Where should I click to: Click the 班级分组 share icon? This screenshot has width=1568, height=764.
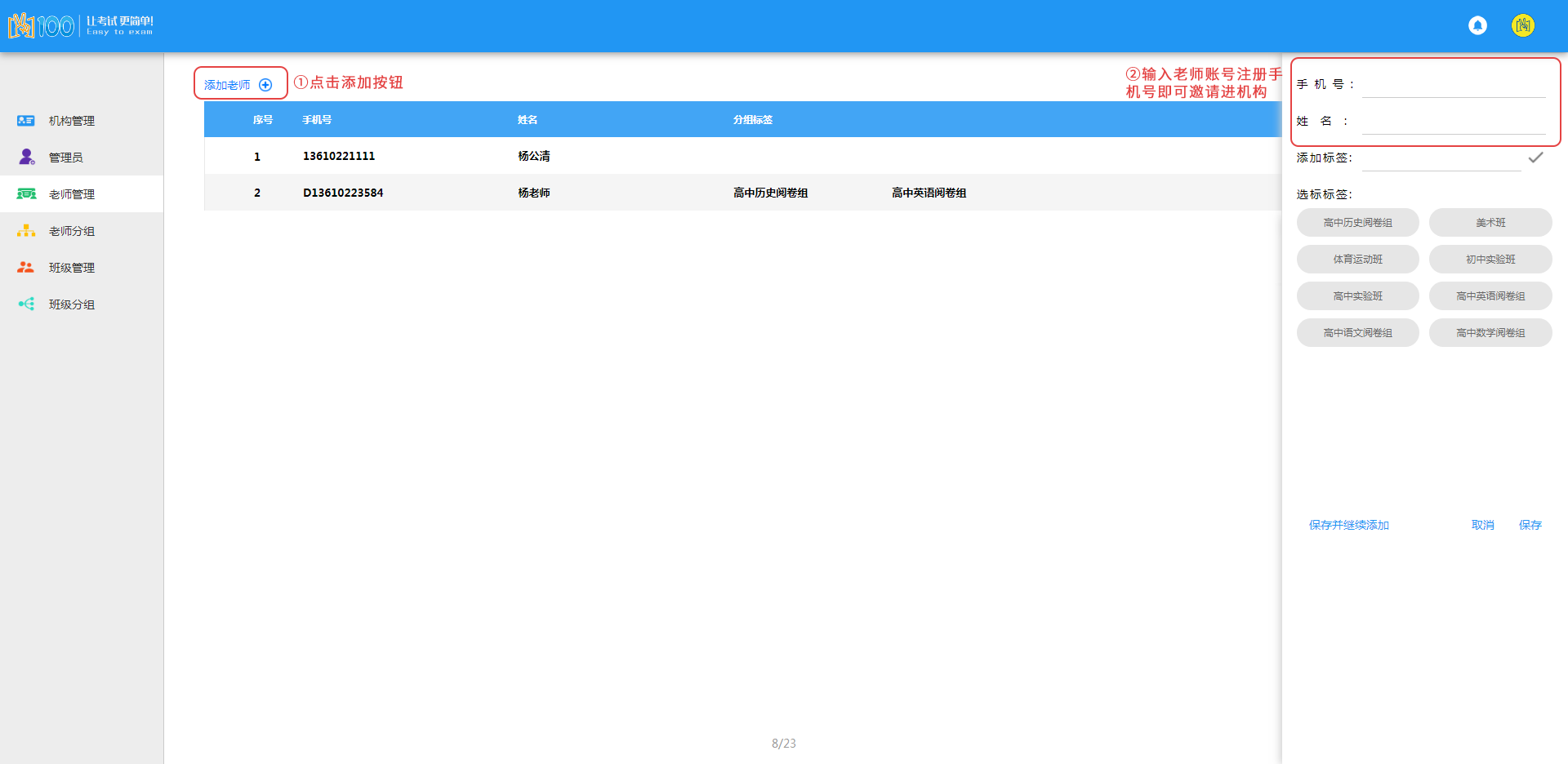(26, 304)
